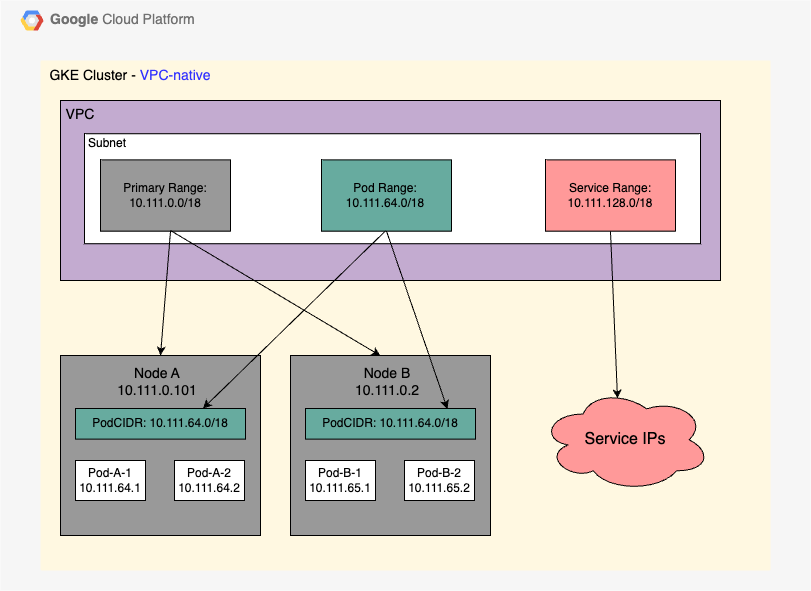Select the VPC label
Screen dimensions: 811x591
point(80,114)
